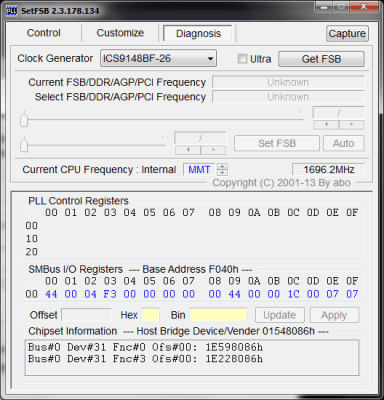Enable the Ultra checkbox

point(242,59)
